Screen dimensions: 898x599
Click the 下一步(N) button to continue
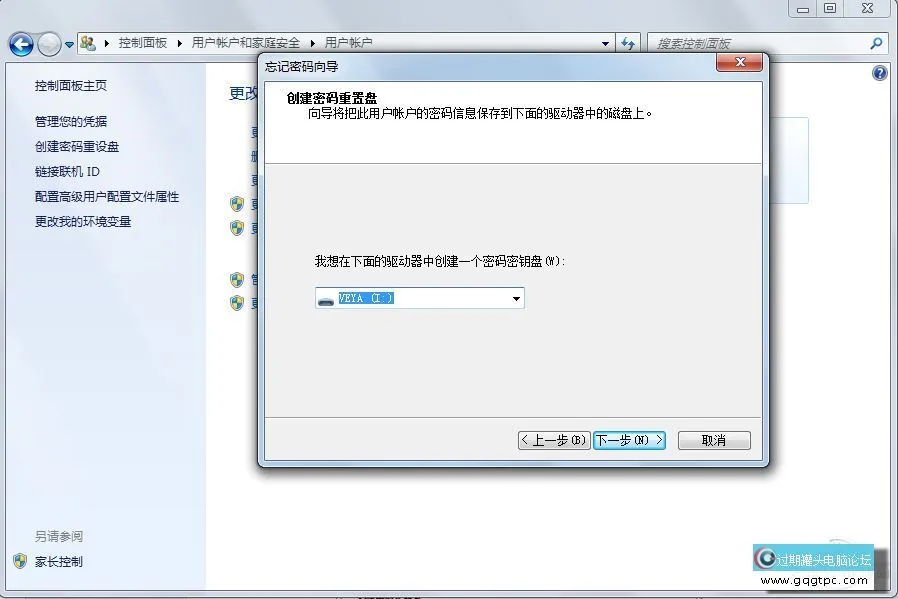coord(629,440)
